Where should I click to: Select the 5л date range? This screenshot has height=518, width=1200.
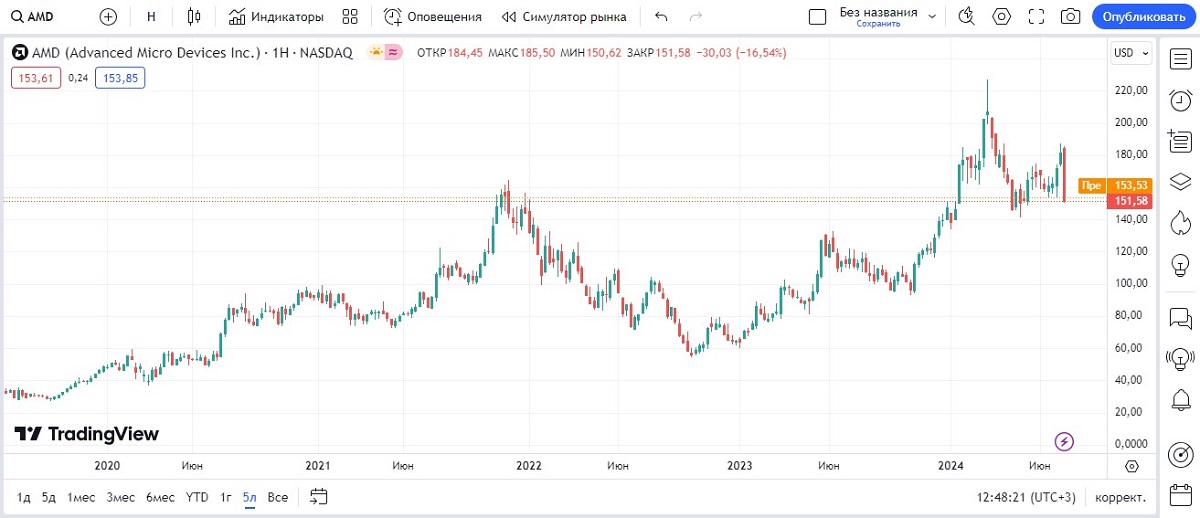click(250, 497)
